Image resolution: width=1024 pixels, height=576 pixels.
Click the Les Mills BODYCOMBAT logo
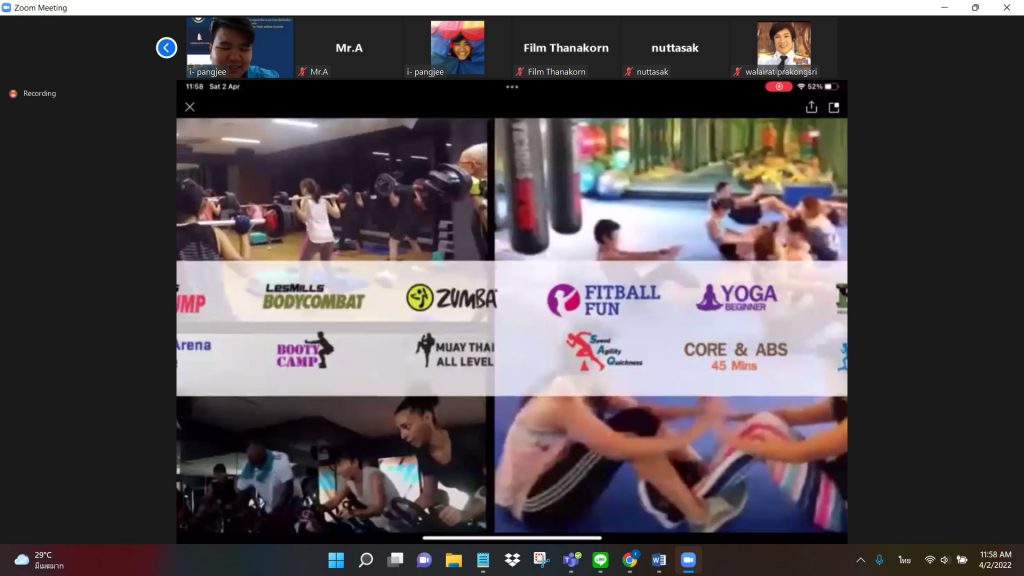(313, 296)
